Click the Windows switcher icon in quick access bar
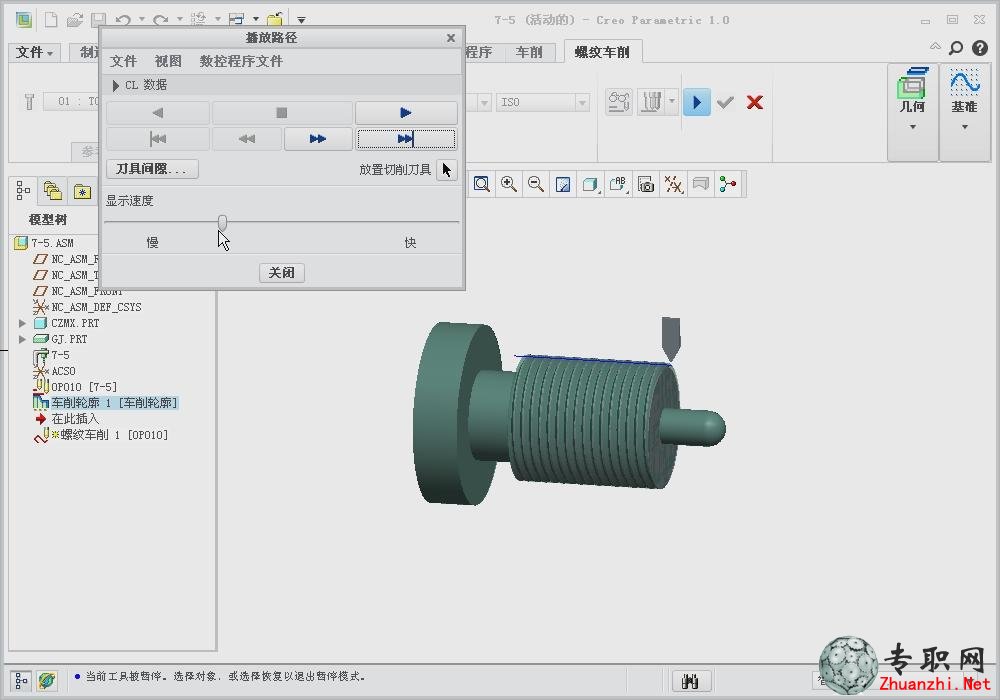Image resolution: width=1000 pixels, height=700 pixels. click(237, 20)
